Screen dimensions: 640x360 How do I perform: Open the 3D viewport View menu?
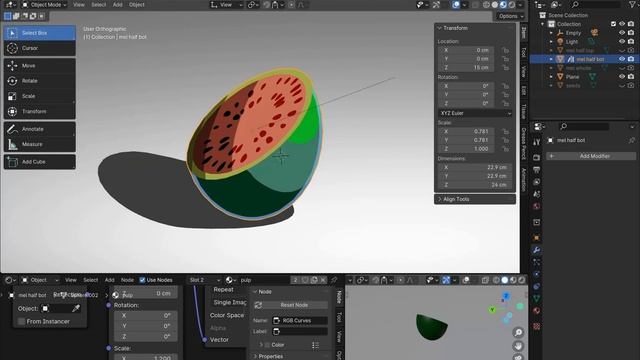79,5
